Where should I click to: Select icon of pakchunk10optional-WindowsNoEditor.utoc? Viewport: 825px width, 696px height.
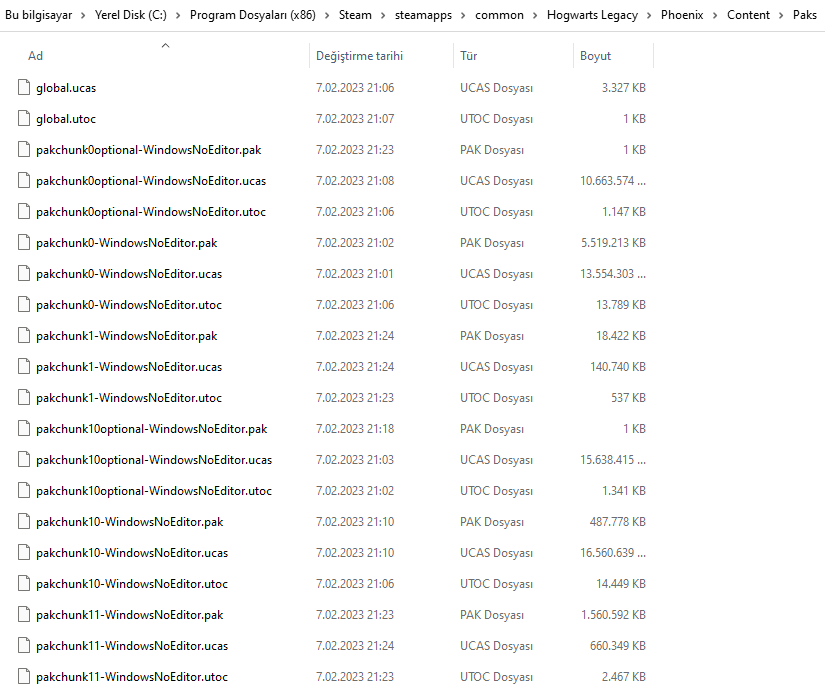[x=24, y=491]
